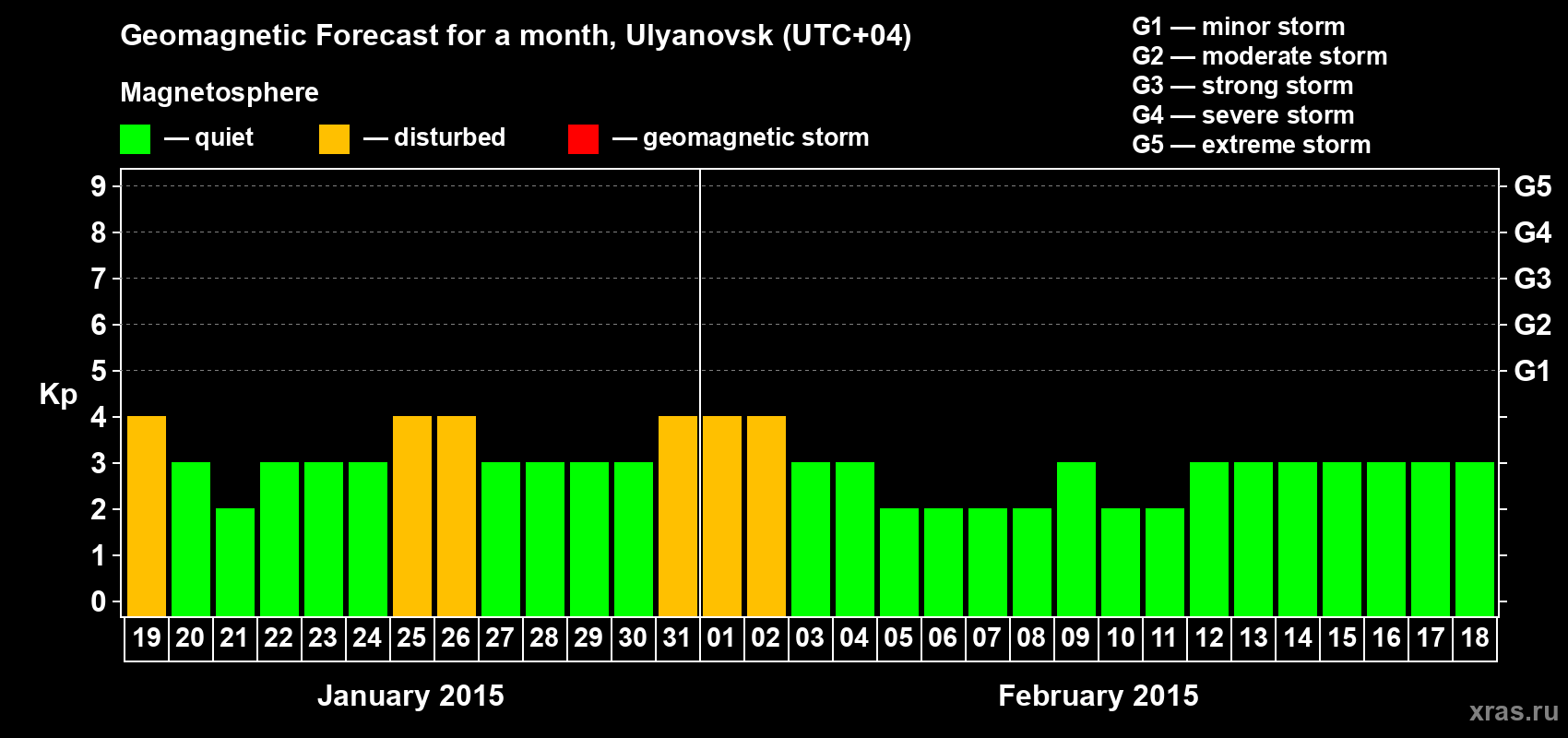Click the date label '22' on the axis
This screenshot has height=738, width=1568.
click(279, 638)
